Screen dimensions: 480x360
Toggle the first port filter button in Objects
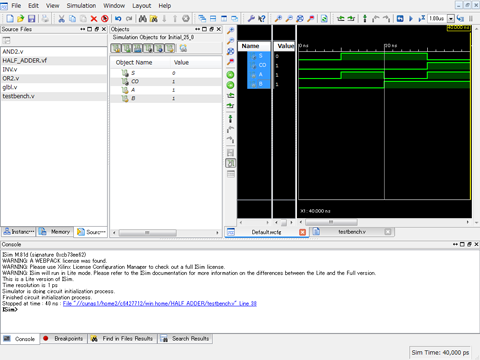(116, 48)
